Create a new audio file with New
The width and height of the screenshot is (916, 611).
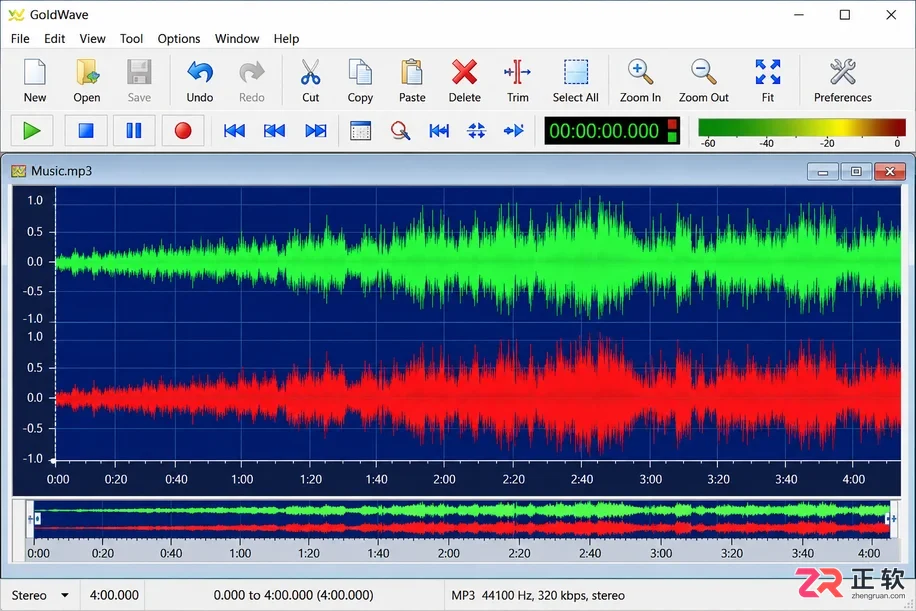click(x=34, y=81)
